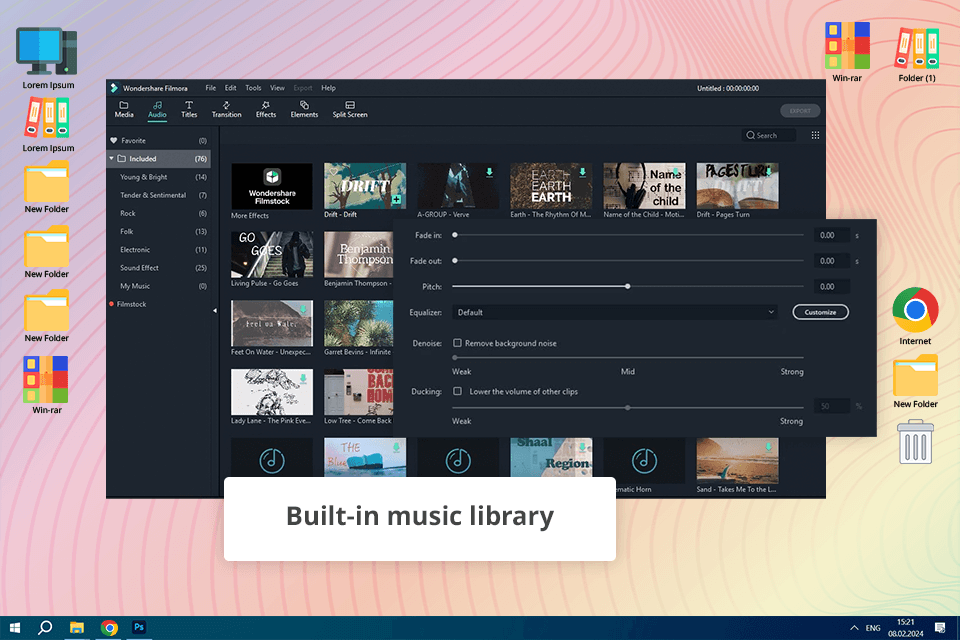Open the Edit menu

(230, 88)
